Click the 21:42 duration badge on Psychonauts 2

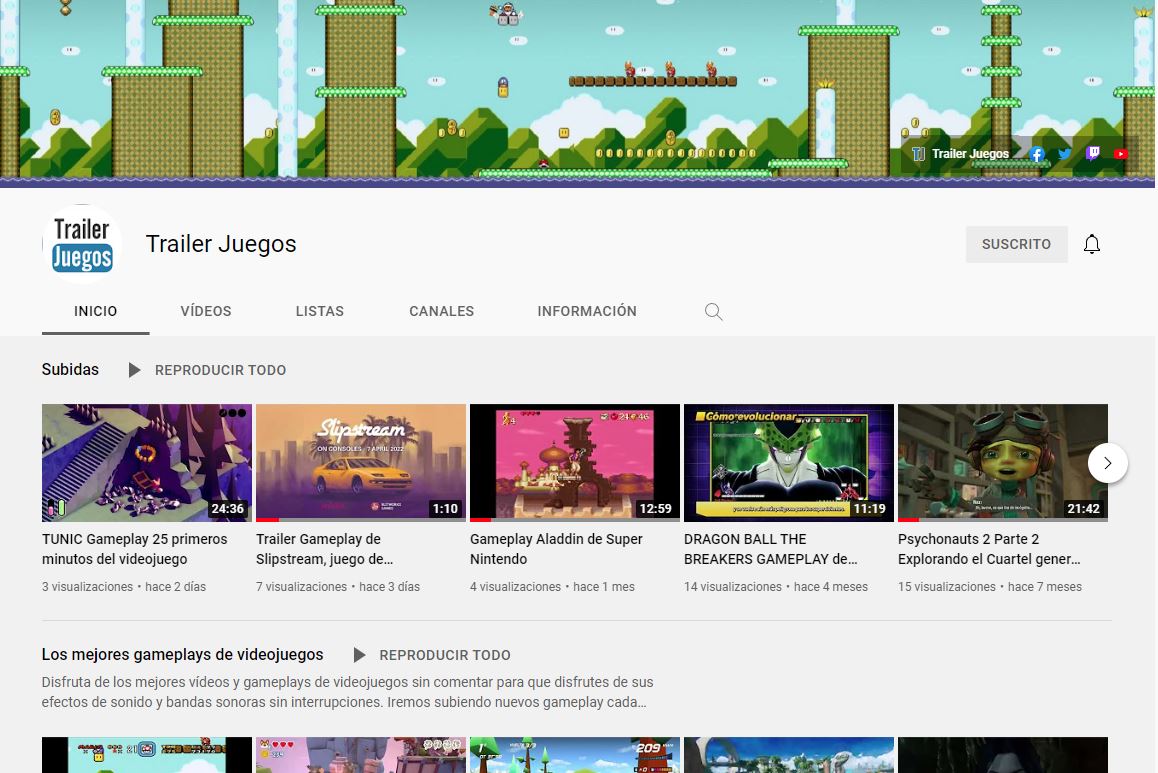1083,509
